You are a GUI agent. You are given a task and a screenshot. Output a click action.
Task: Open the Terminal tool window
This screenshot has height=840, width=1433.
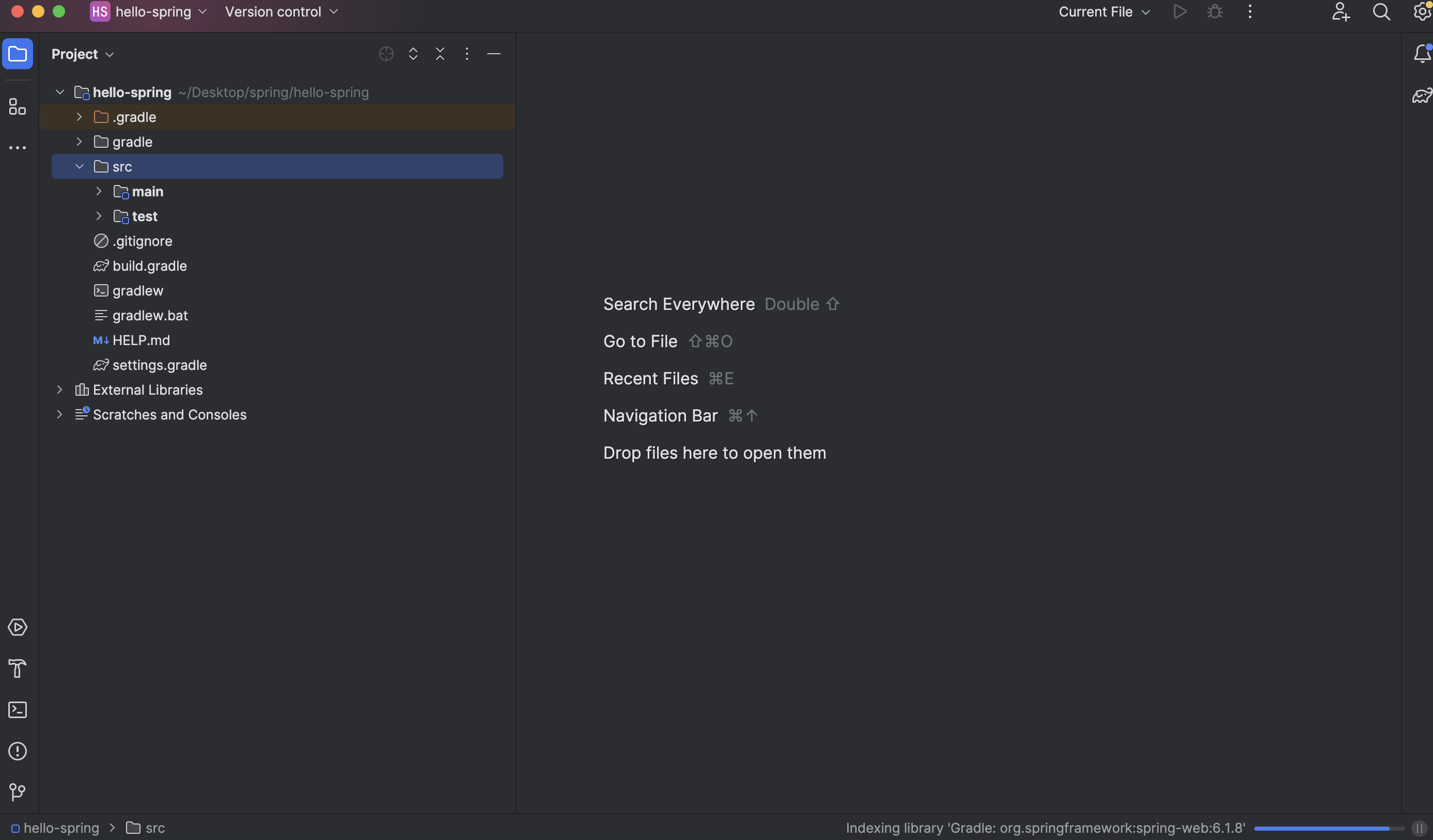click(x=17, y=710)
